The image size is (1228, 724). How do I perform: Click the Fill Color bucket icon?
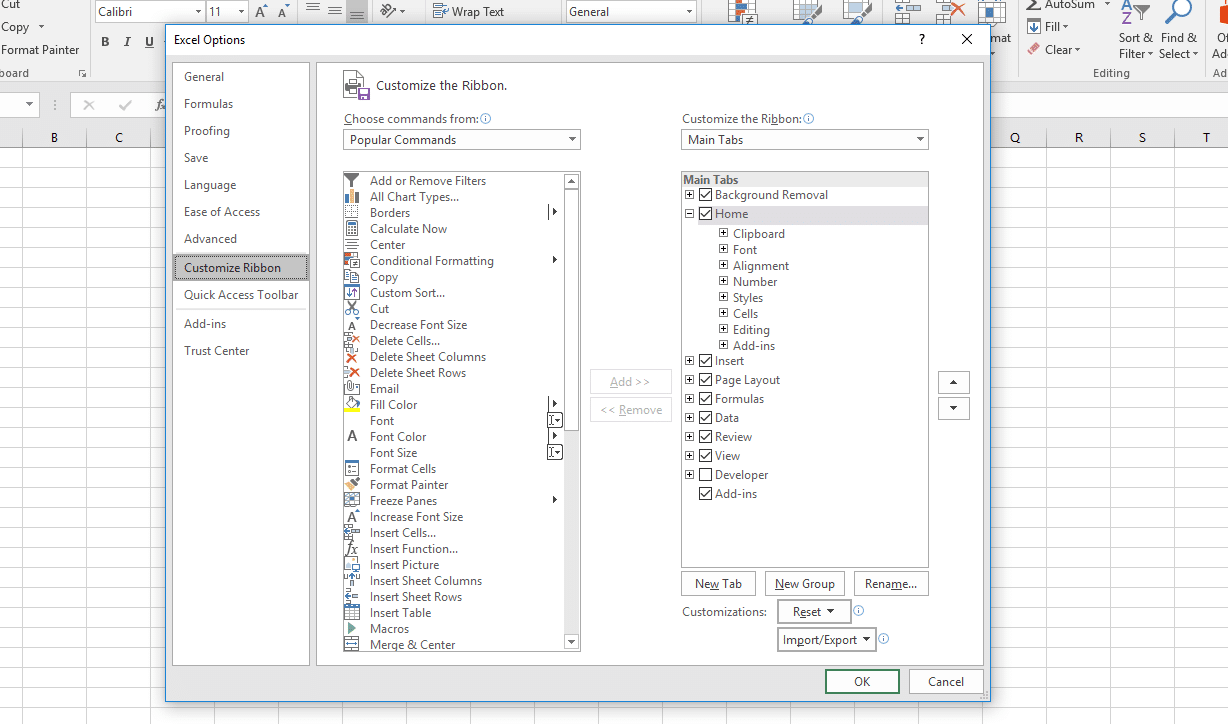click(351, 405)
